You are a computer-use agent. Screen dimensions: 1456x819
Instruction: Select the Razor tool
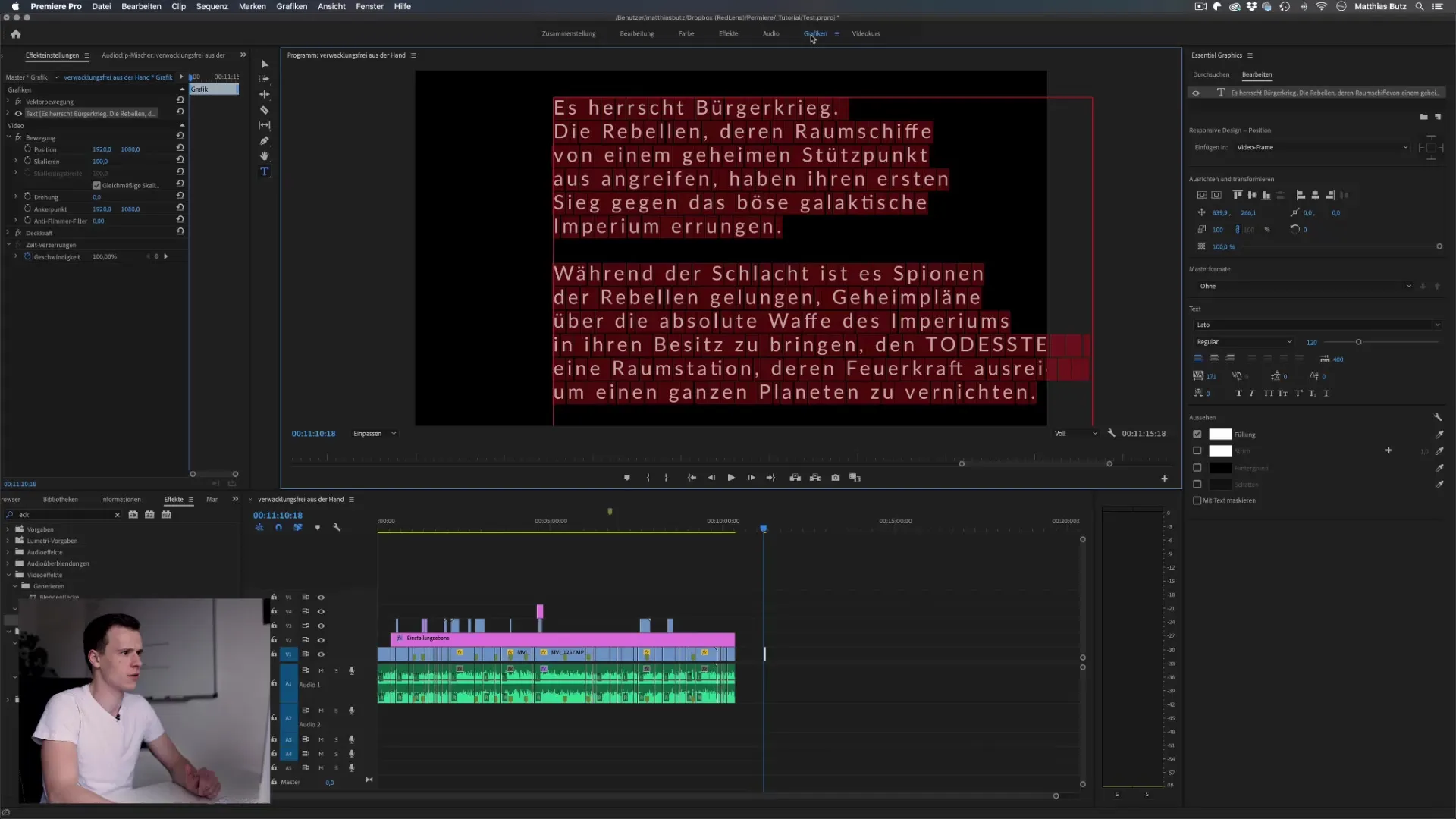tap(264, 110)
